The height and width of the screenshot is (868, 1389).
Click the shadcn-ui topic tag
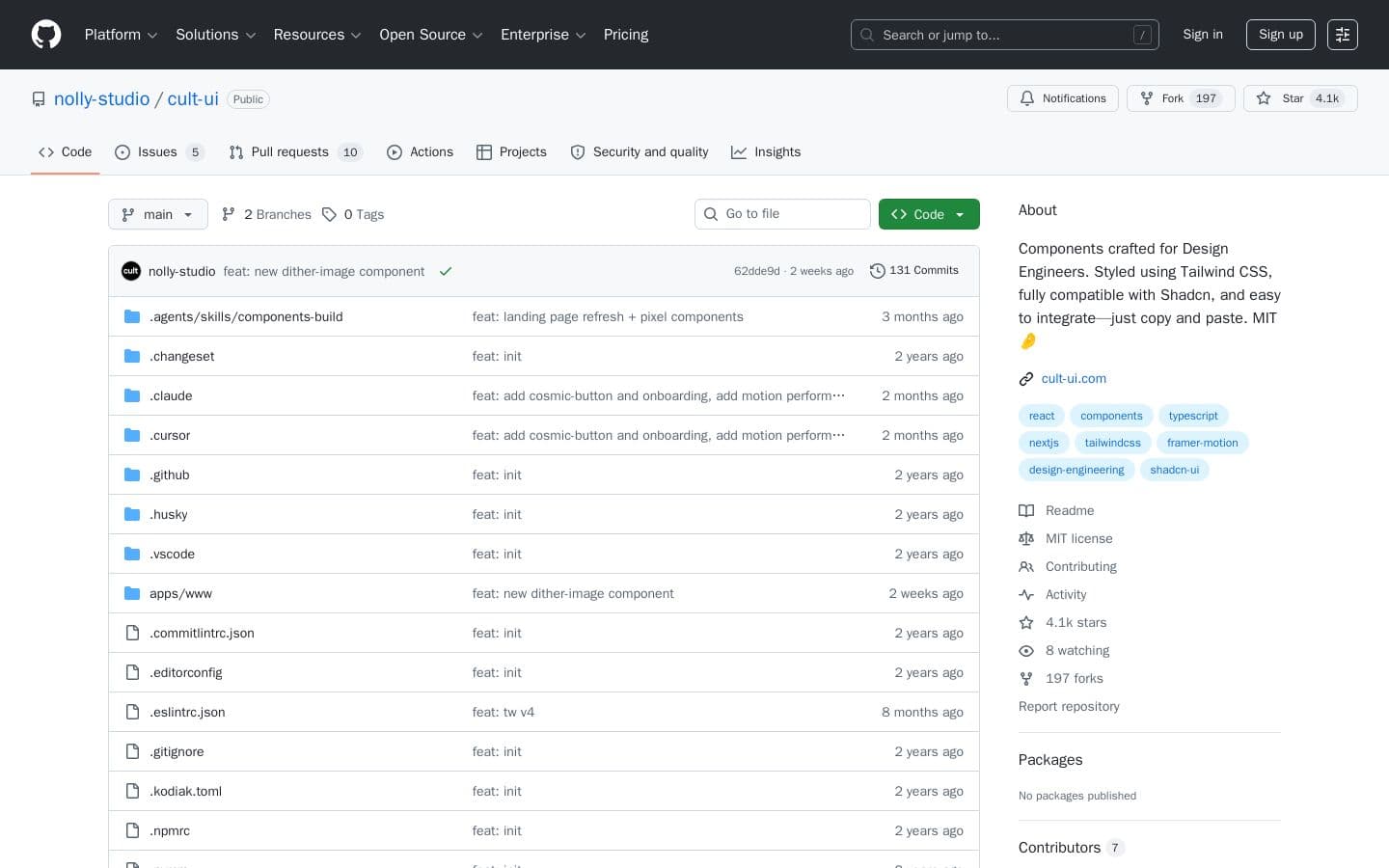click(1175, 470)
